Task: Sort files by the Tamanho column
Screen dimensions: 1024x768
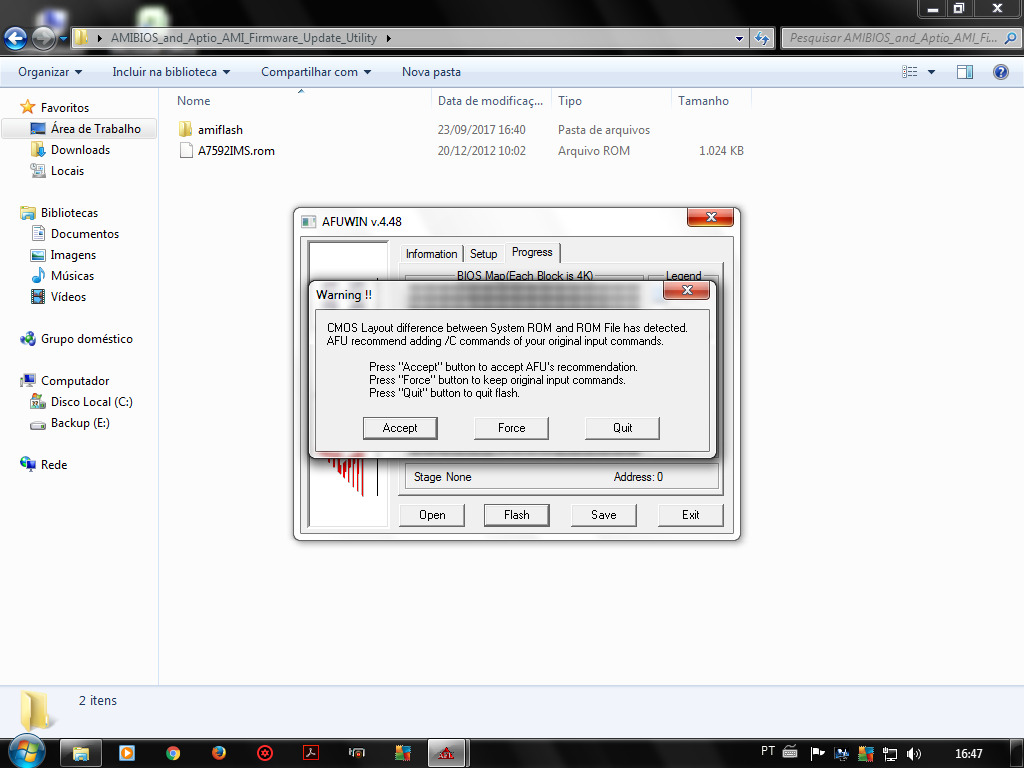Action: point(703,101)
